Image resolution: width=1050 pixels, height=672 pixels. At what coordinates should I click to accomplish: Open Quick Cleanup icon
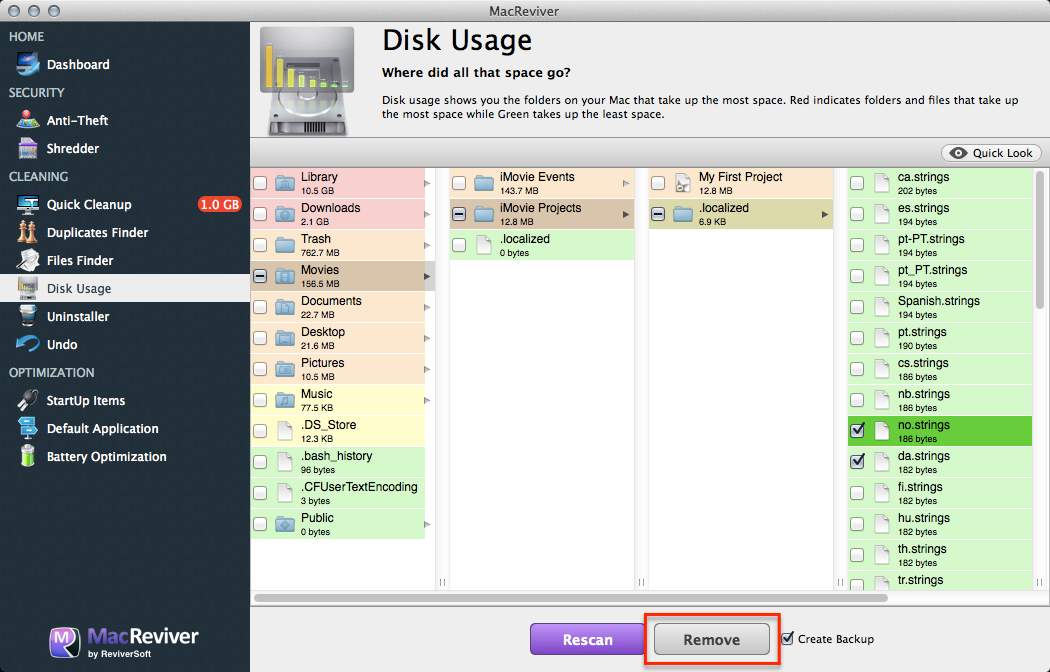click(x=28, y=204)
